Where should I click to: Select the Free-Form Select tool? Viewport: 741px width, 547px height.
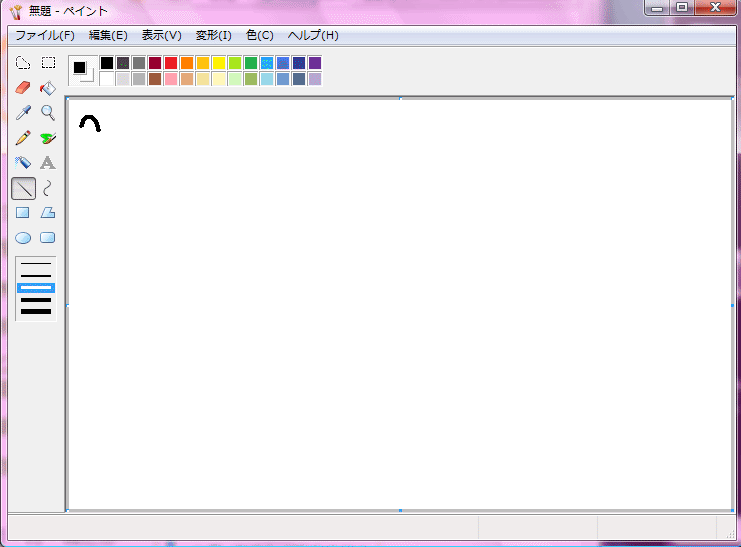click(x=23, y=63)
